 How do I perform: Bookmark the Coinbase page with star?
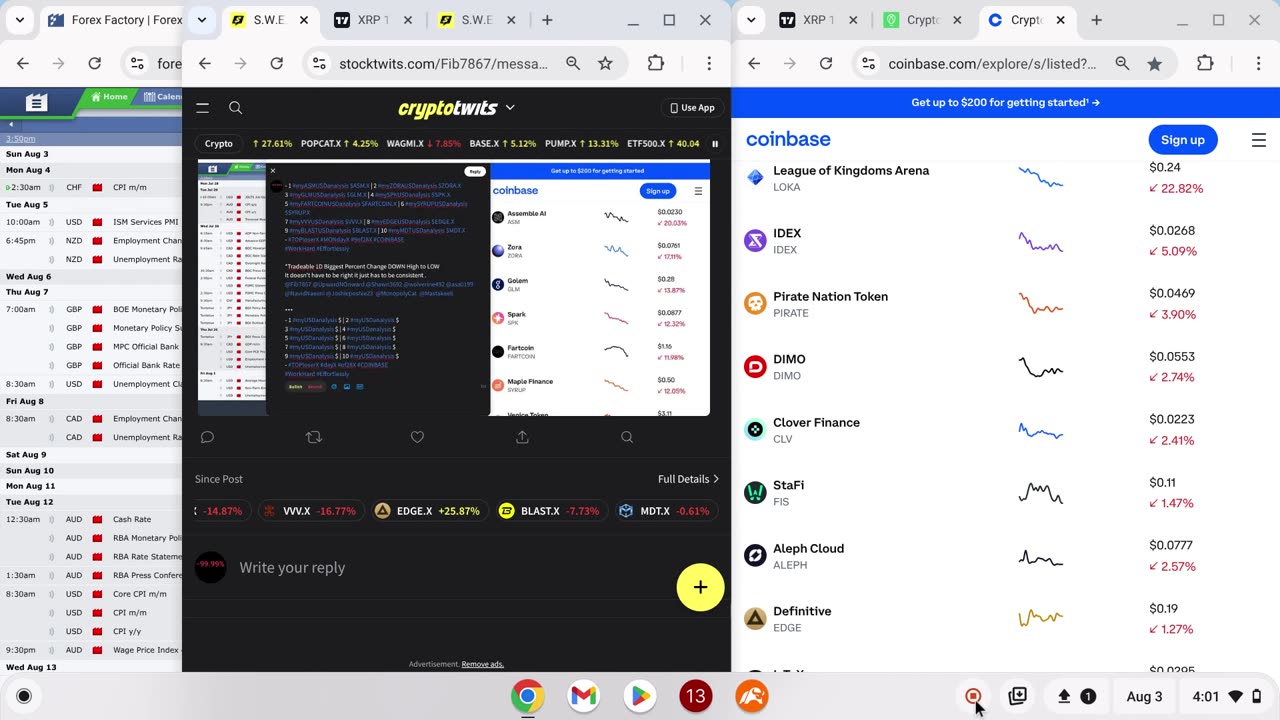coord(1155,63)
